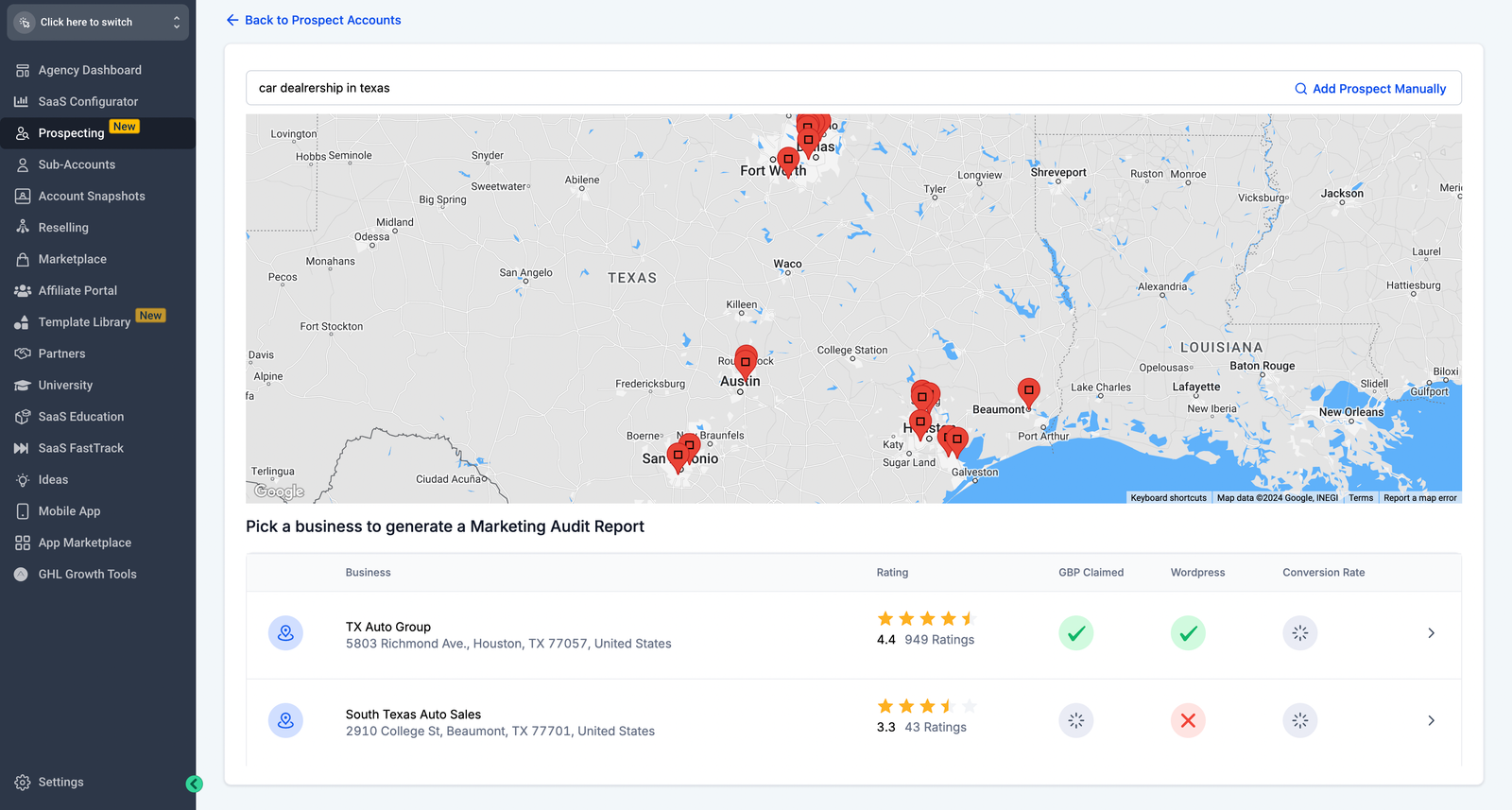This screenshot has width=1512, height=810.
Task: Click the SaaS Configurator chart icon
Action: pos(22,101)
